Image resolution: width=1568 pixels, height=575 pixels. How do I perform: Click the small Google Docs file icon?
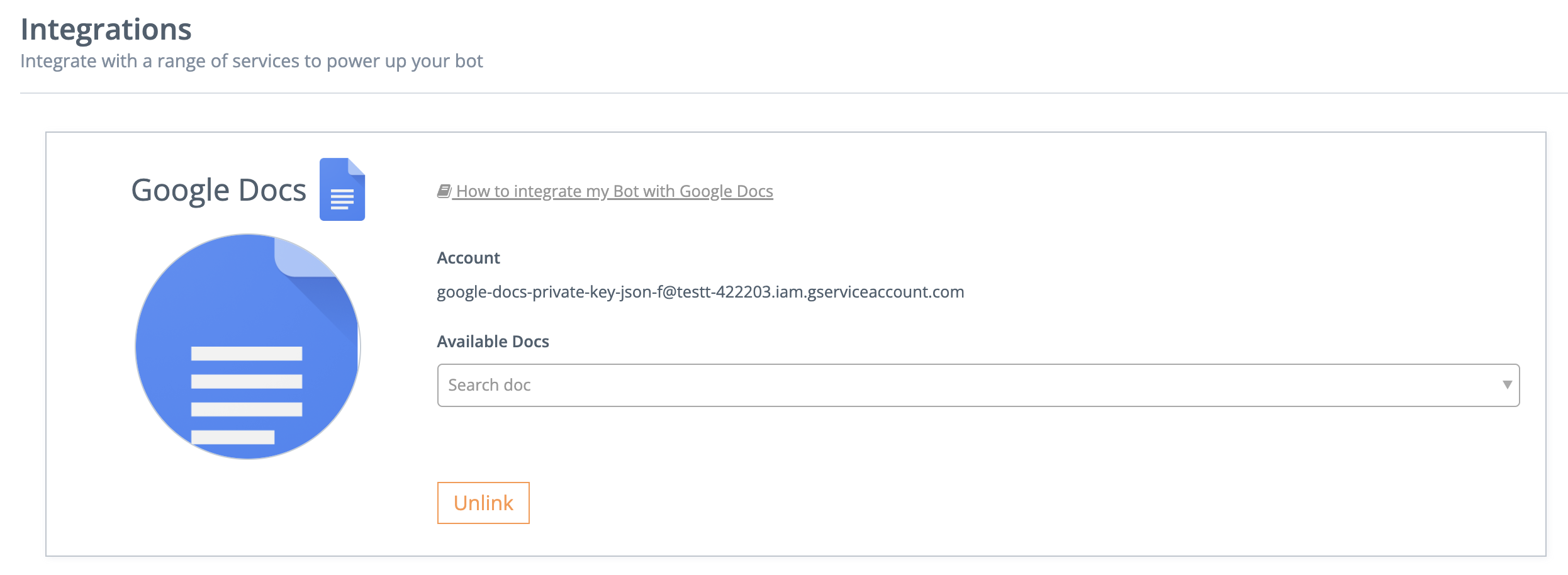click(x=342, y=189)
